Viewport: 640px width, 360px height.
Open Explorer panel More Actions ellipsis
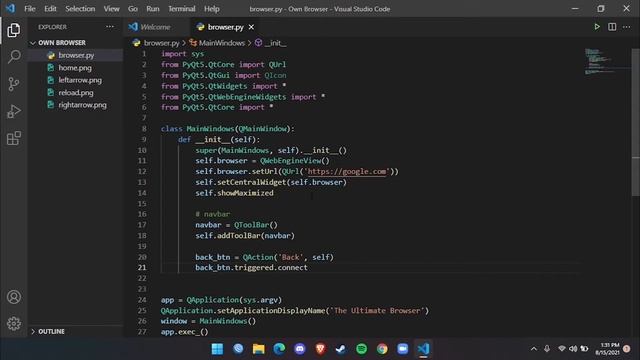click(x=110, y=27)
